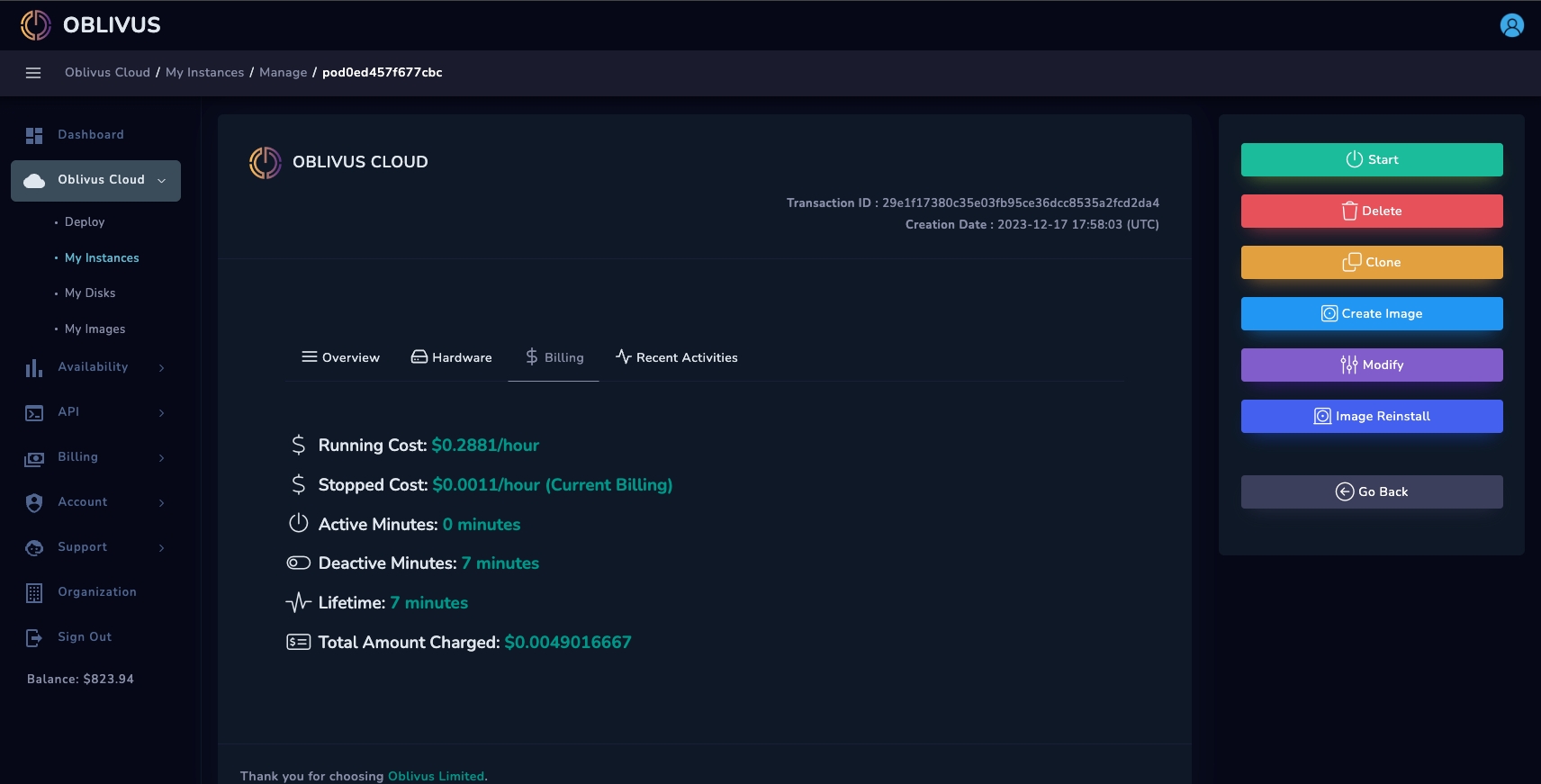Open the user profile avatar
Image resolution: width=1541 pixels, height=784 pixels.
point(1512,25)
